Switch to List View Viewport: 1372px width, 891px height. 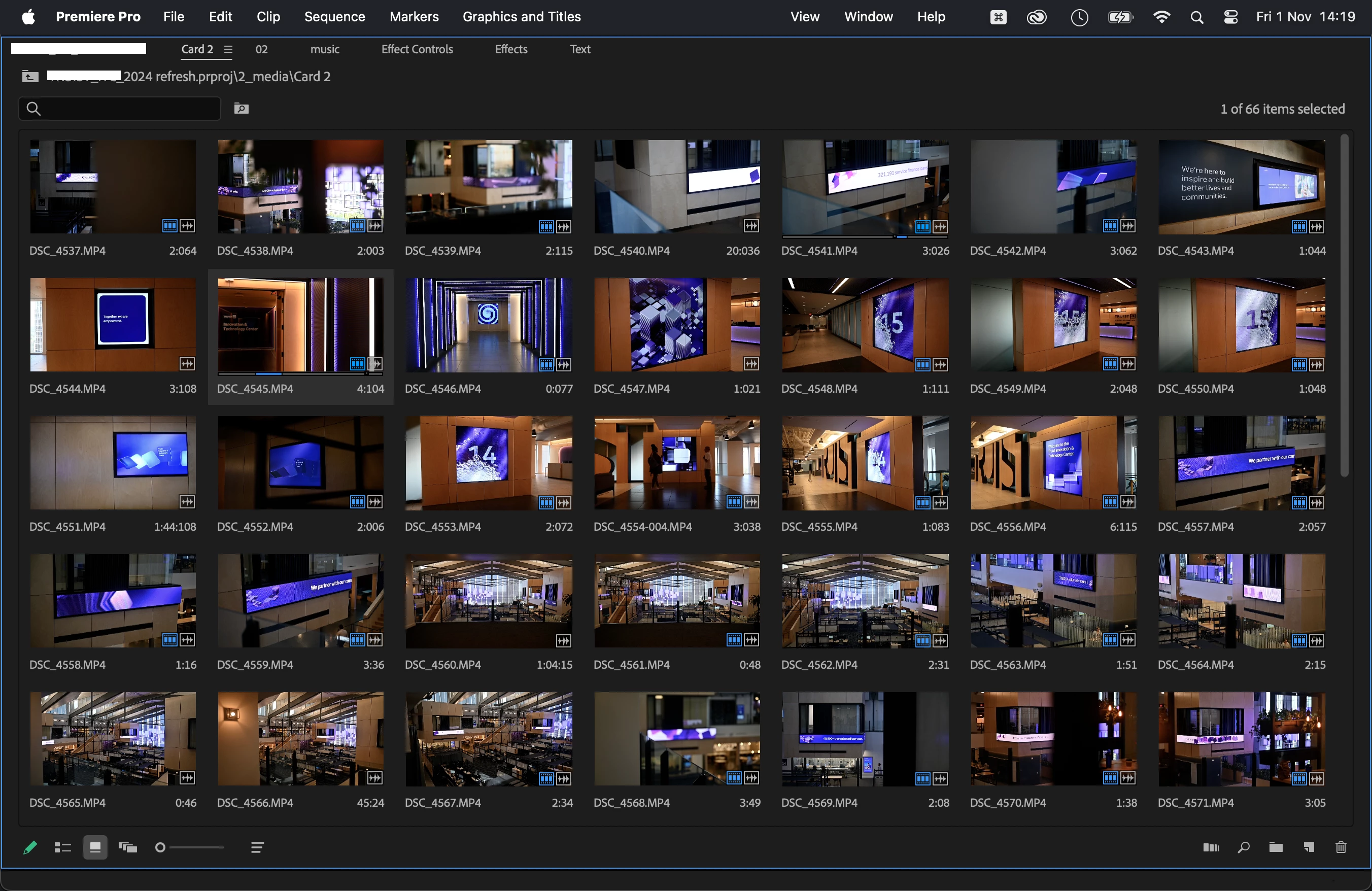tap(62, 847)
